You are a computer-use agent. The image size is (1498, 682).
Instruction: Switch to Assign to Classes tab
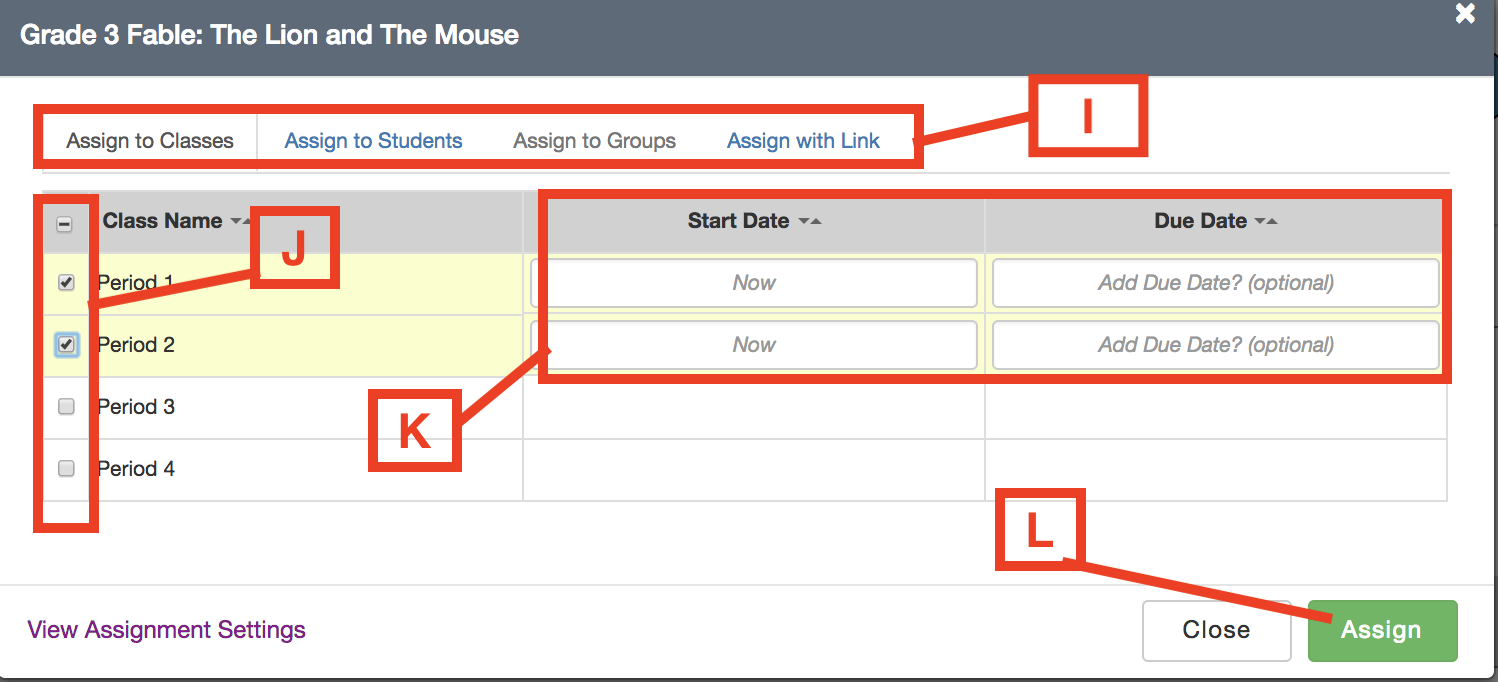(x=150, y=141)
